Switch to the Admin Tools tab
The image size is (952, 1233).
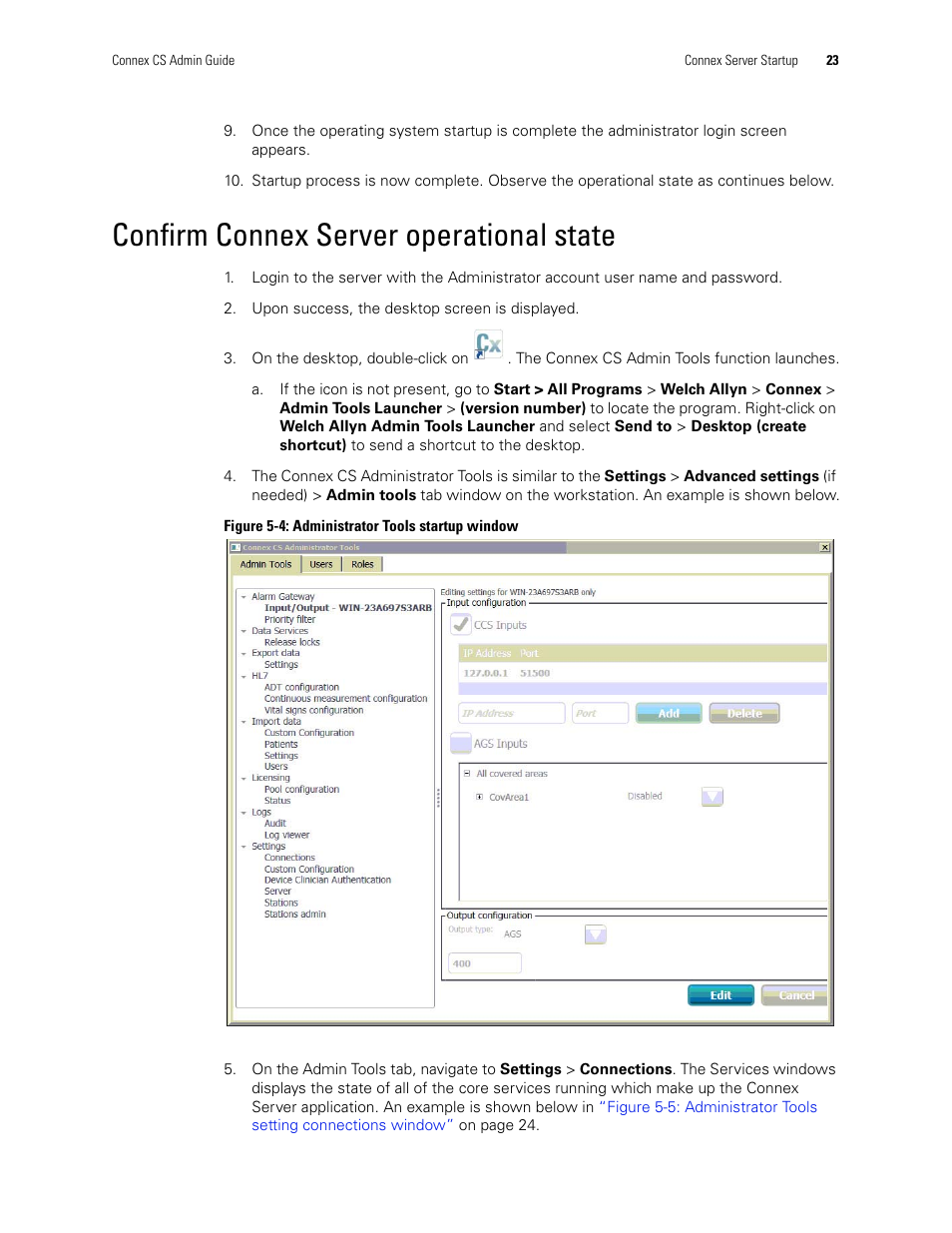[x=265, y=564]
